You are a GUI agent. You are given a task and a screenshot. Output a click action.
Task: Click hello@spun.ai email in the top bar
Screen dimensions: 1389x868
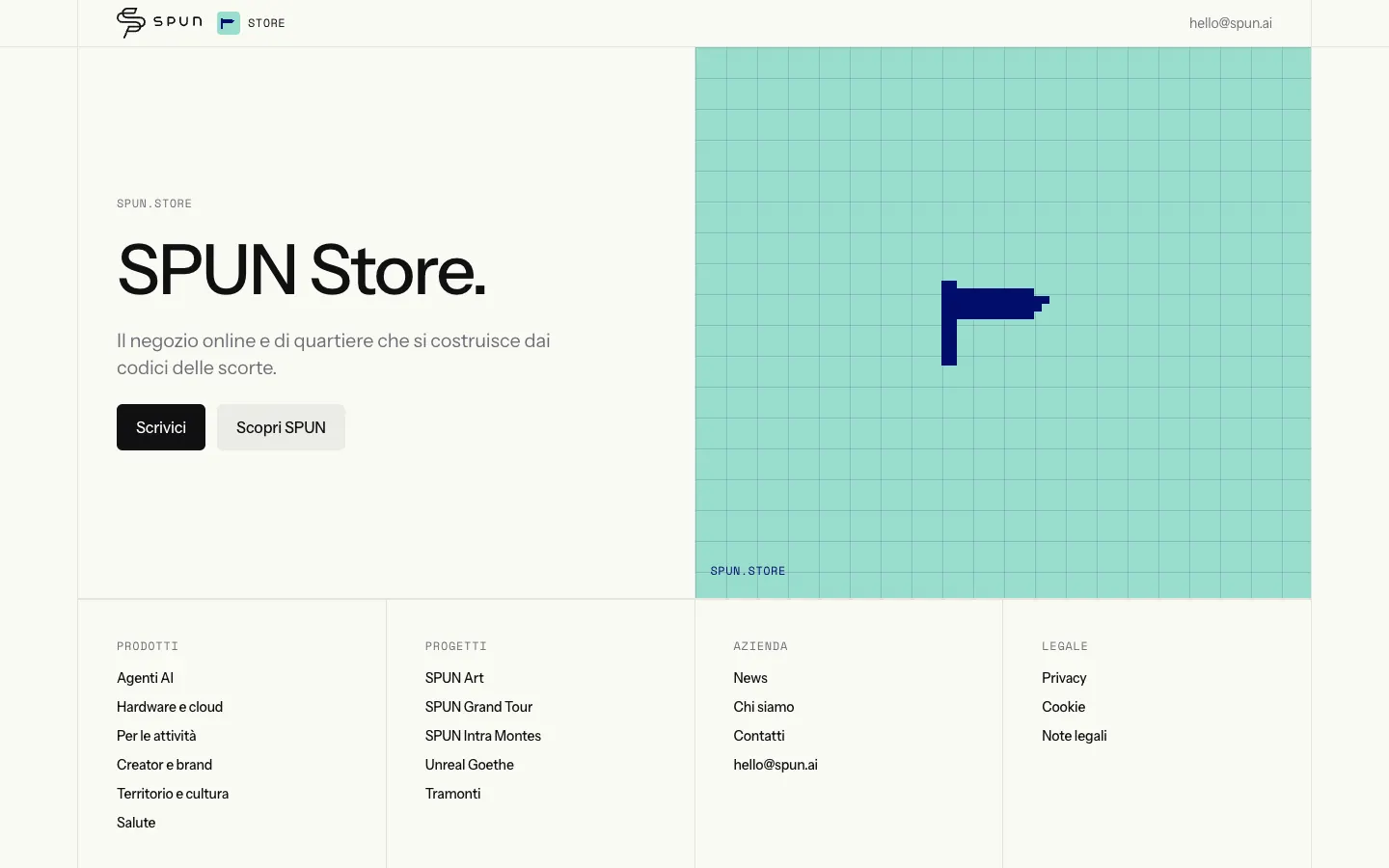1230,23
